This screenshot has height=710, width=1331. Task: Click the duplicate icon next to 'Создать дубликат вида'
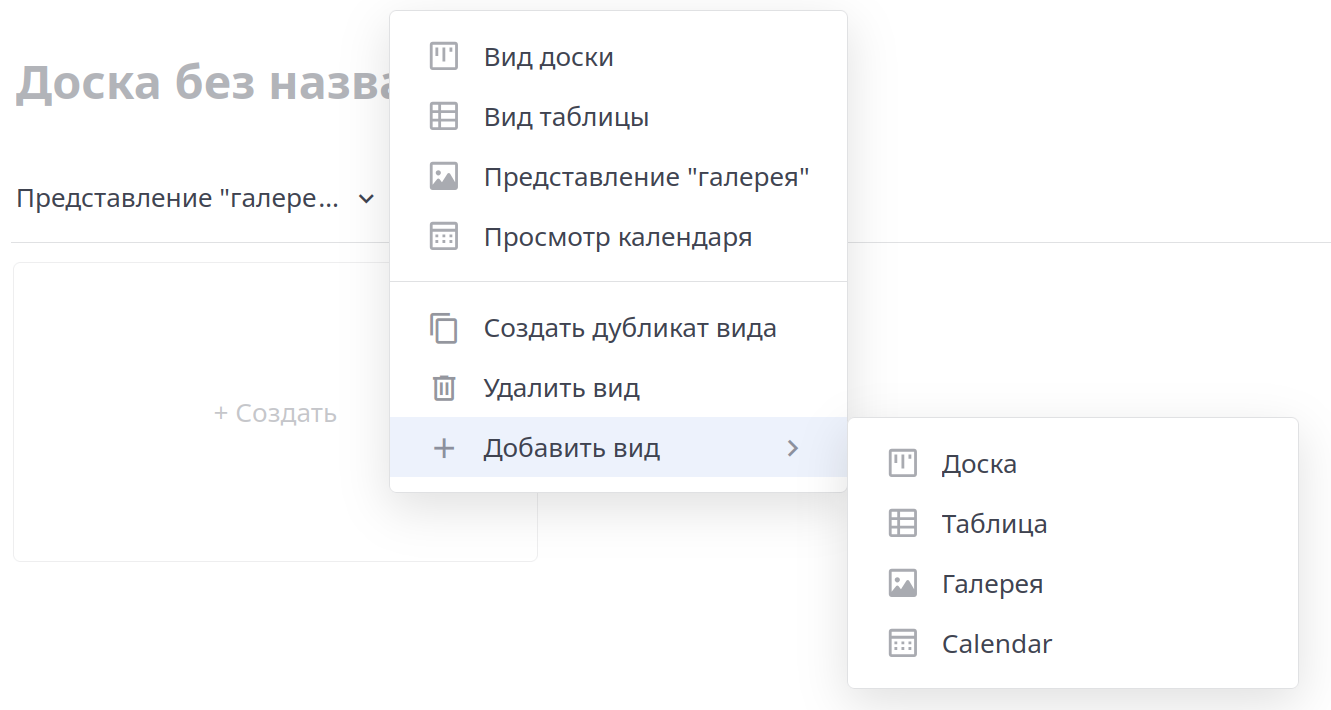click(444, 328)
